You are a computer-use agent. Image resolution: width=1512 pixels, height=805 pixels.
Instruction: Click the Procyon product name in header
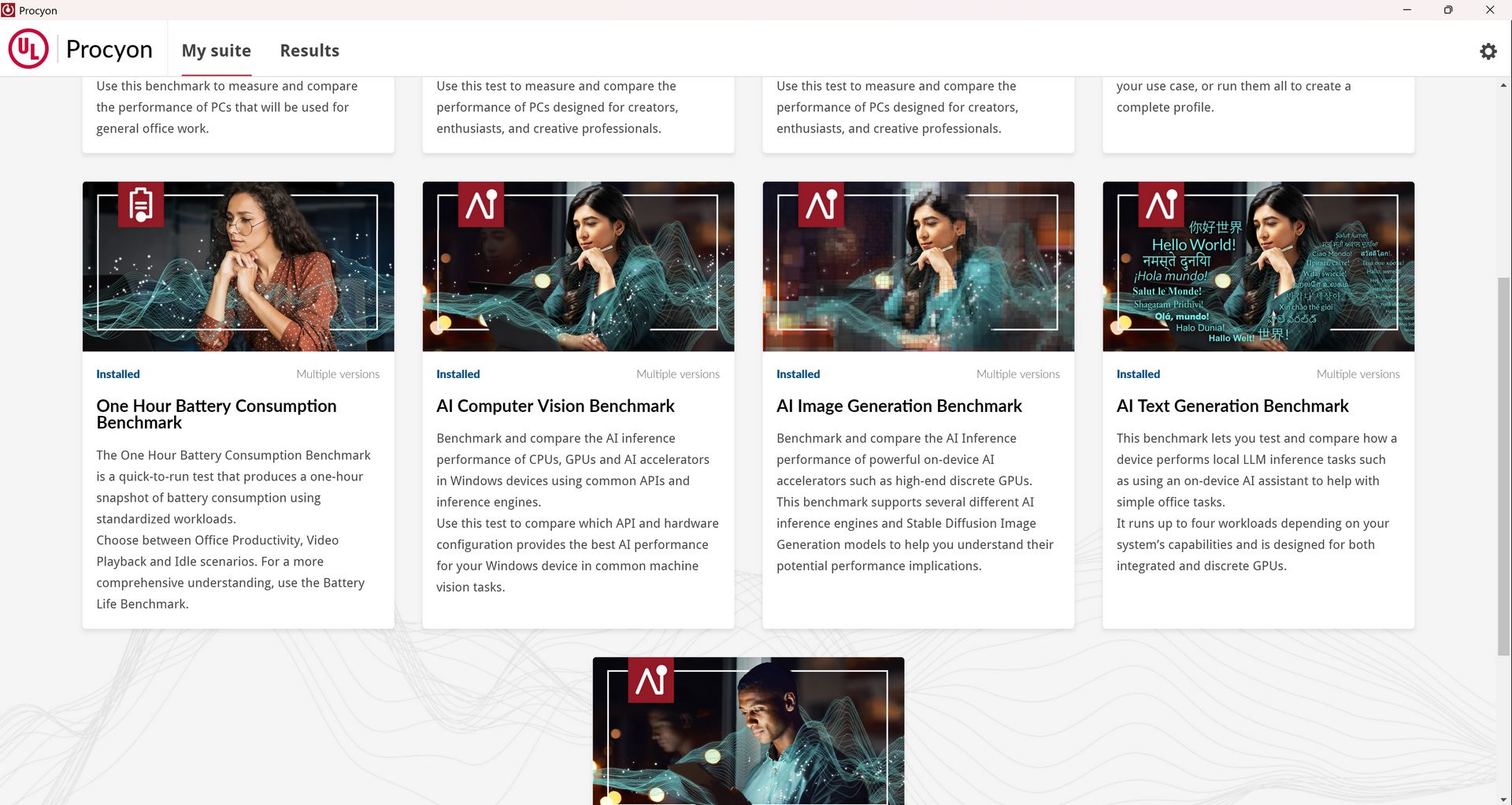(x=109, y=50)
